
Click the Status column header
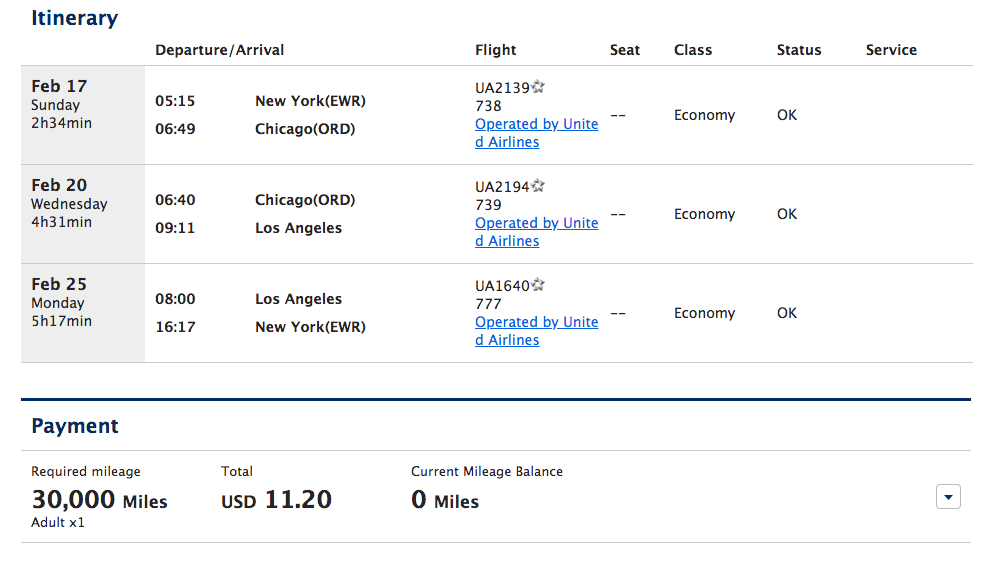pos(799,50)
